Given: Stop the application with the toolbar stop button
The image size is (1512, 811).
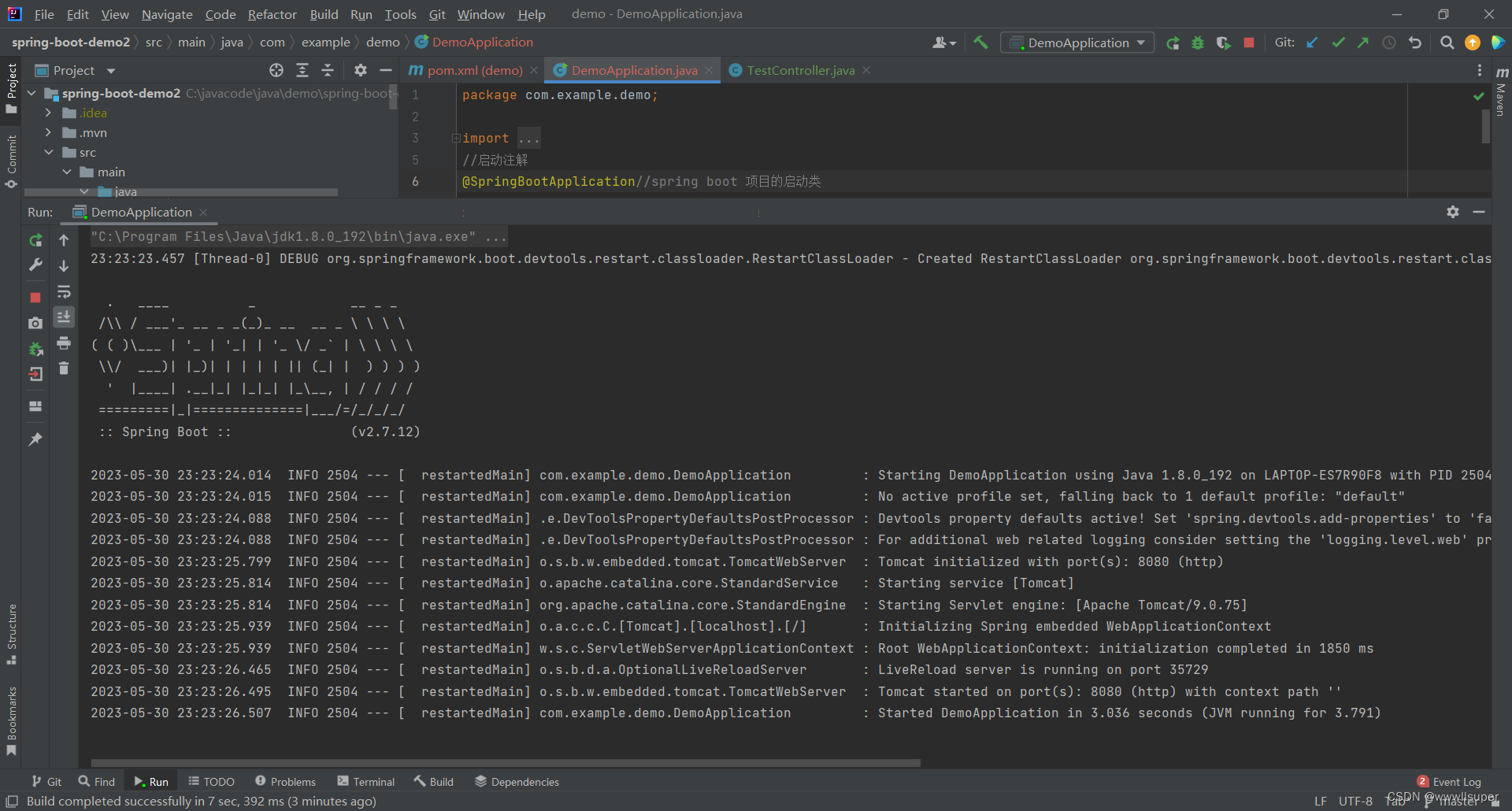Looking at the screenshot, I should point(1249,43).
